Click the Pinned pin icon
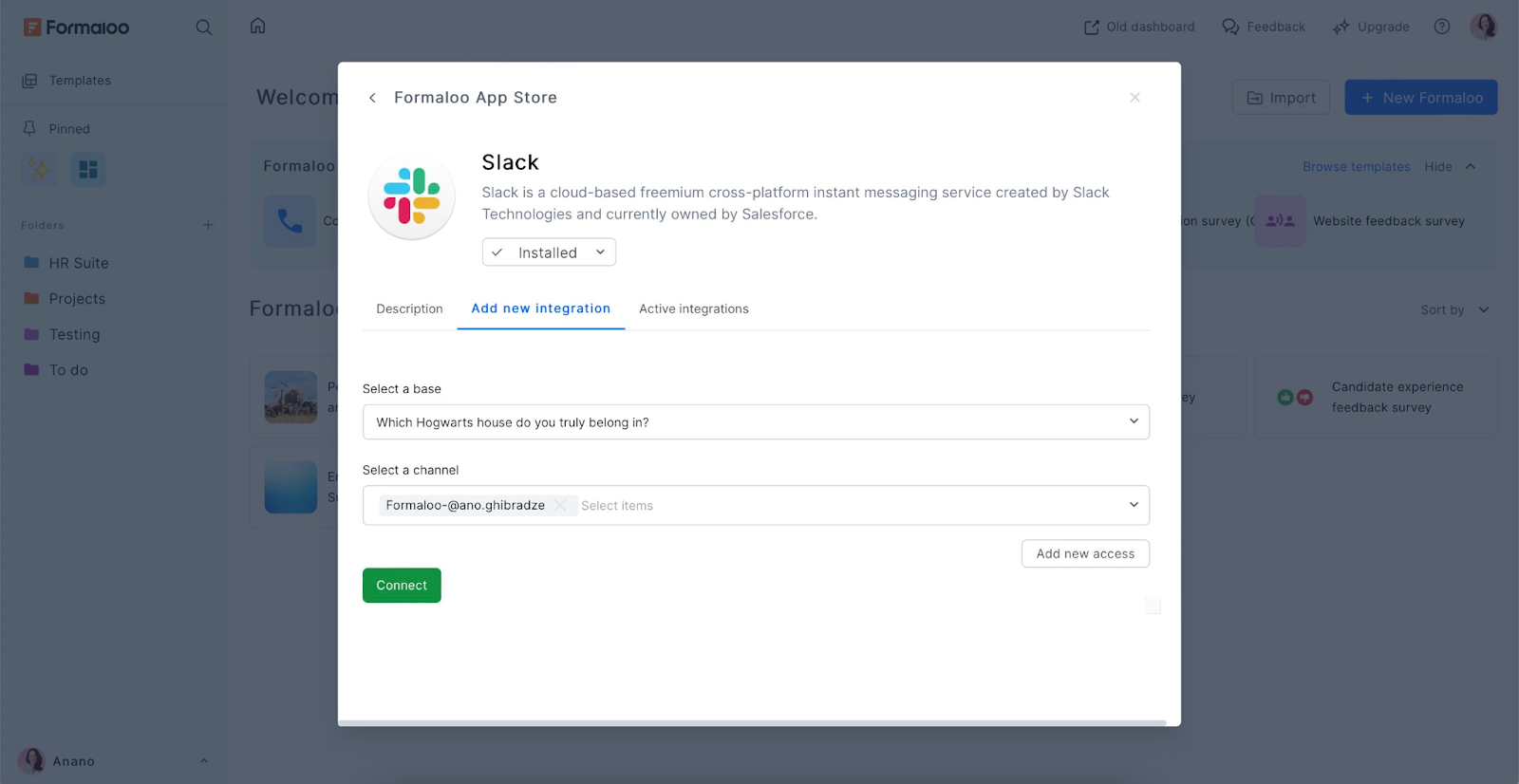 pyautogui.click(x=29, y=128)
